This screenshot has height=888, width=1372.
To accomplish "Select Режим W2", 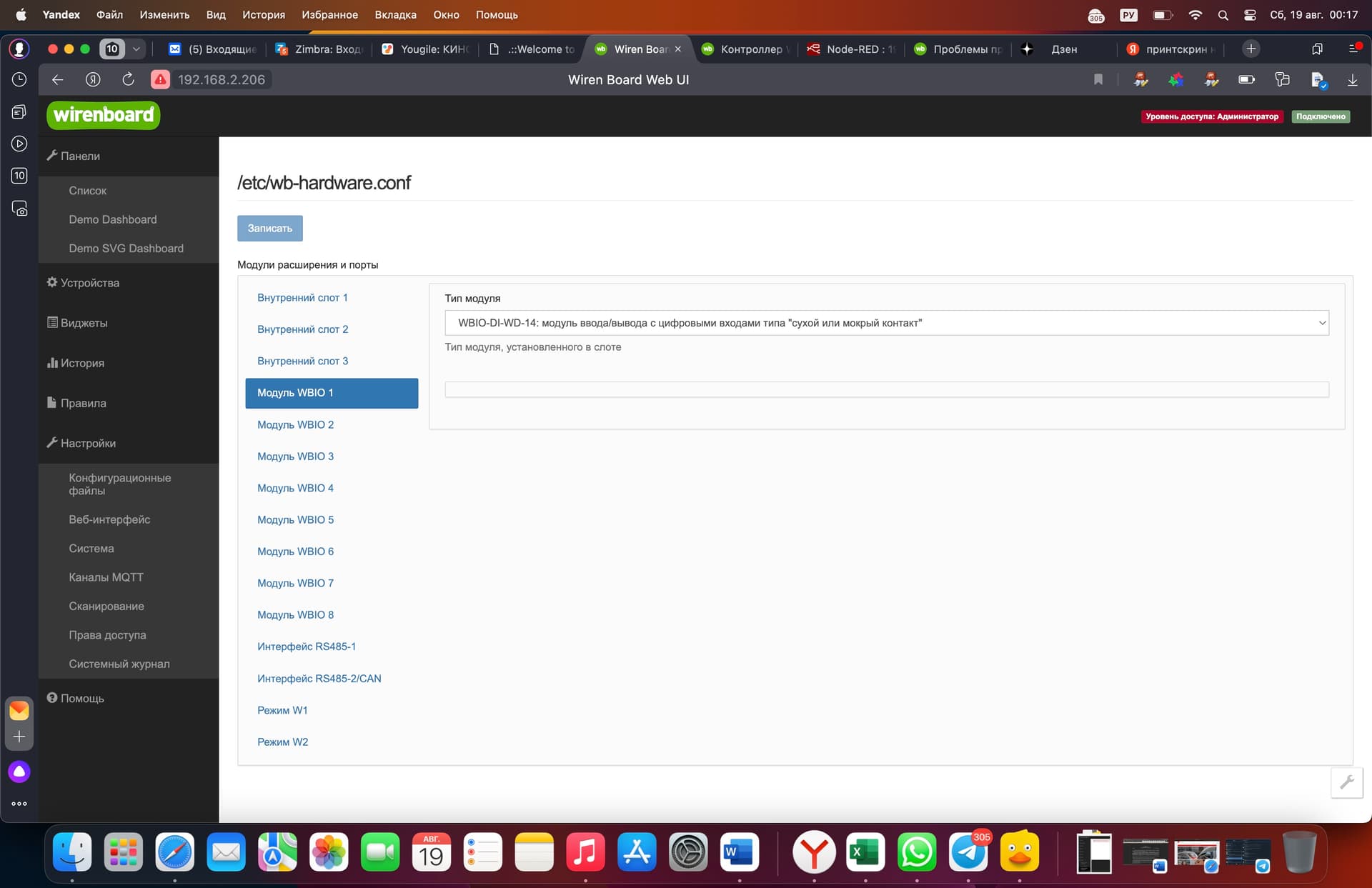I will pos(282,742).
